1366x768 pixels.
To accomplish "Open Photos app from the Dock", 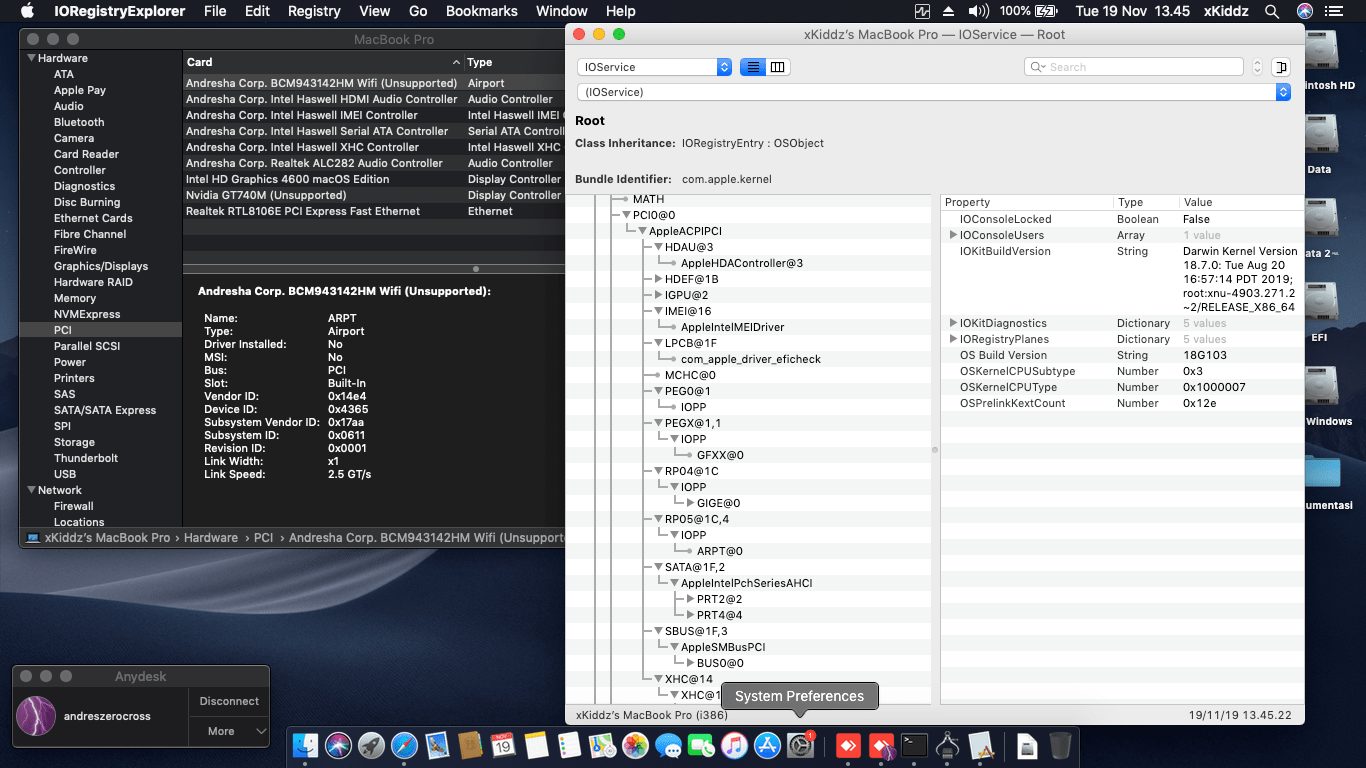I will pyautogui.click(x=635, y=745).
